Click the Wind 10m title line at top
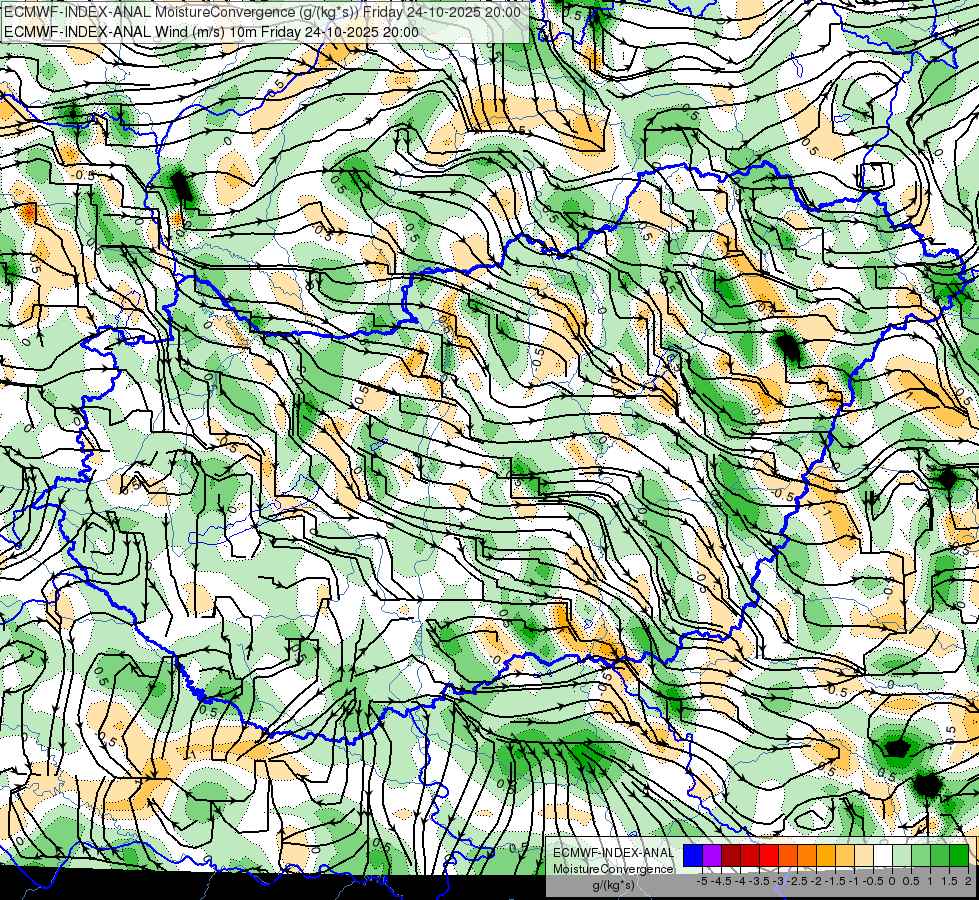979x900 pixels. tap(211, 32)
